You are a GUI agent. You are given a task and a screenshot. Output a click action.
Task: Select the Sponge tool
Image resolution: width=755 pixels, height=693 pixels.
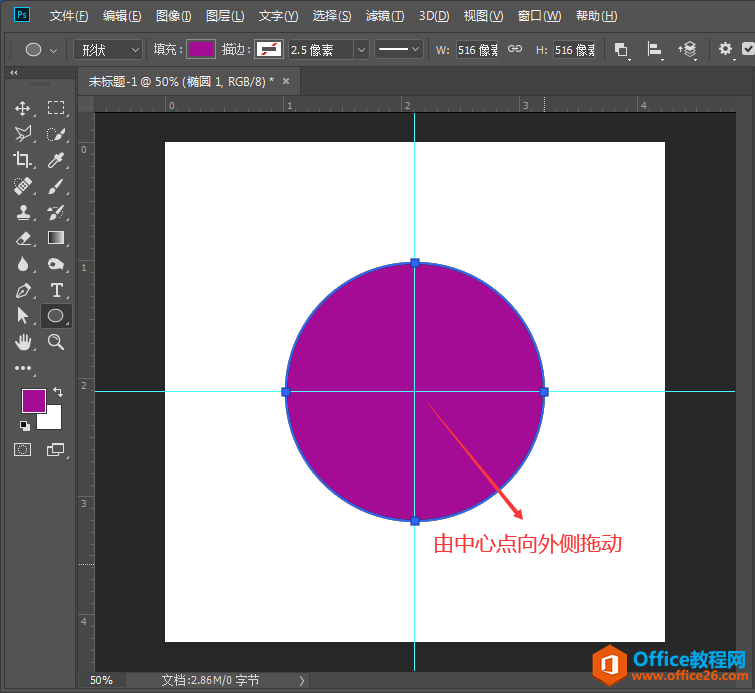[56, 264]
